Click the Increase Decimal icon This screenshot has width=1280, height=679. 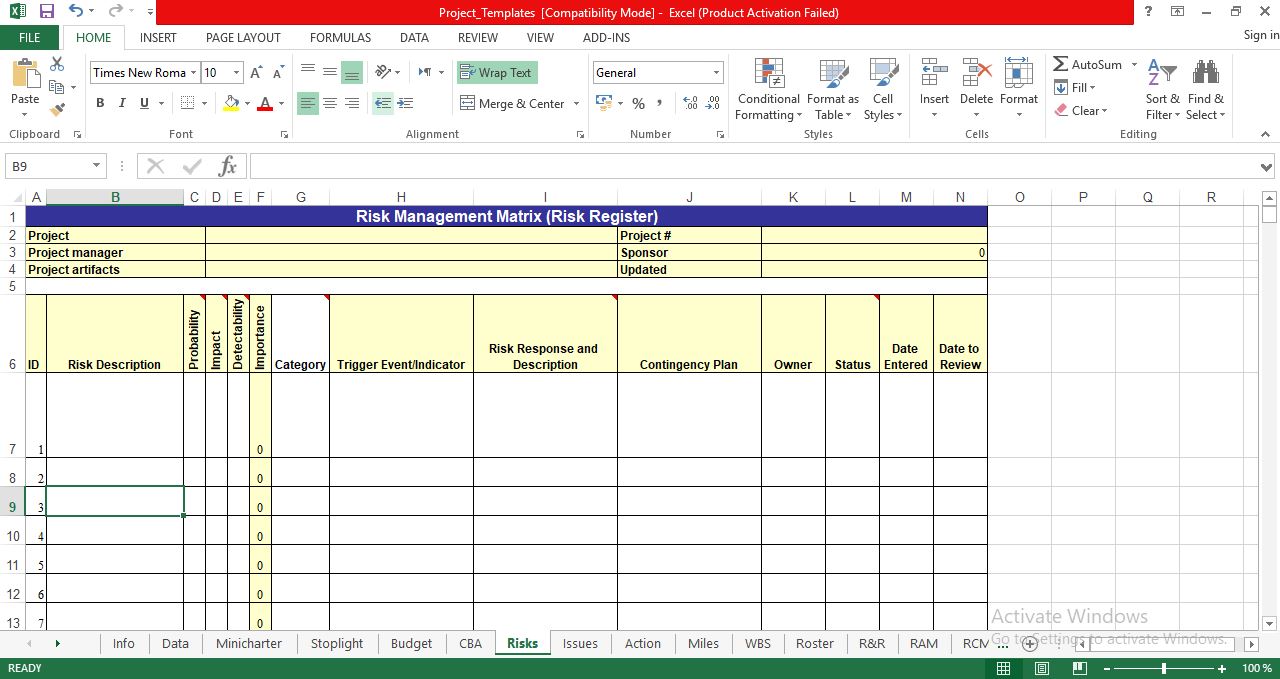pos(689,103)
